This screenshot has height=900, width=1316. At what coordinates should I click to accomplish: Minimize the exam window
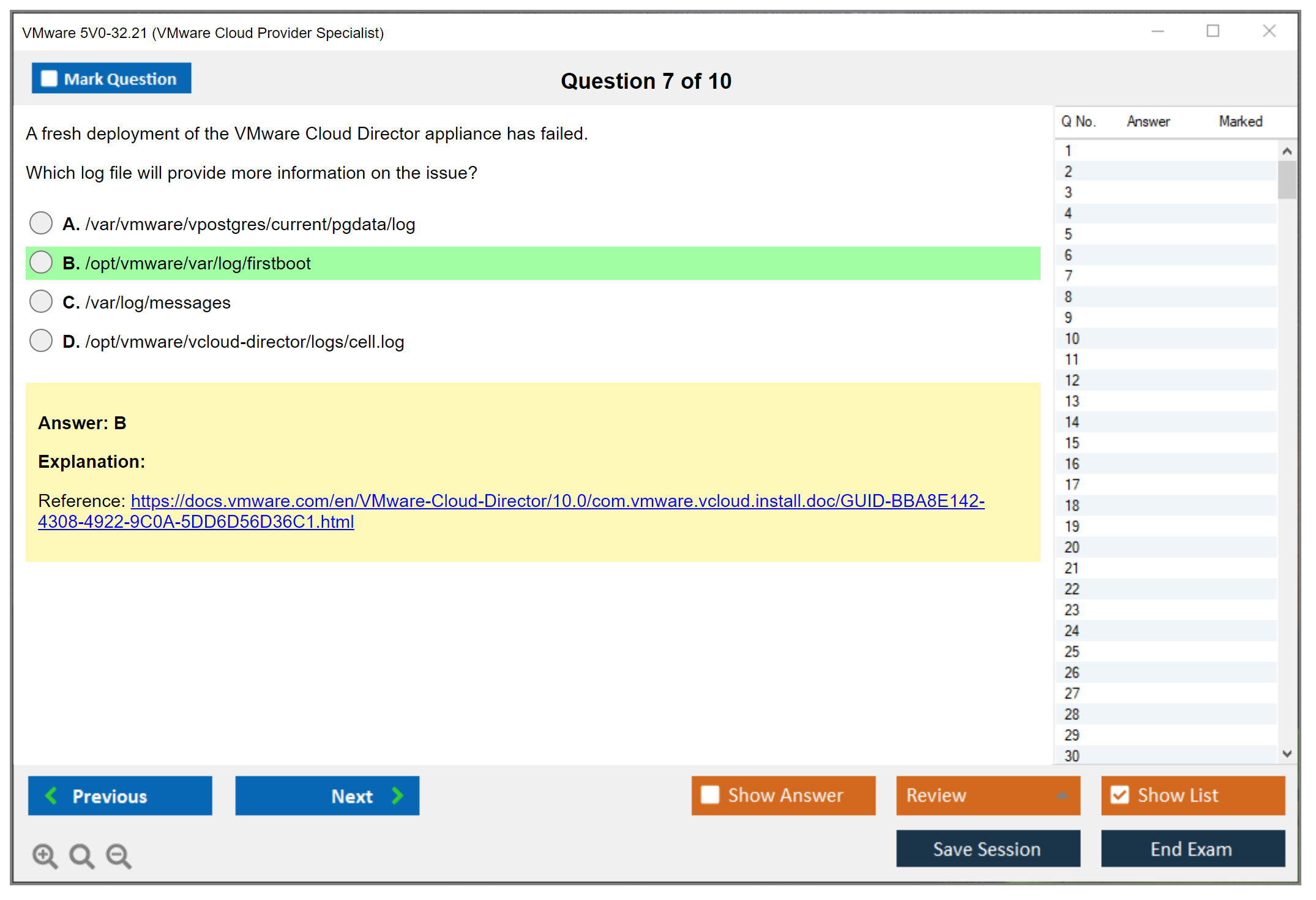click(1157, 31)
